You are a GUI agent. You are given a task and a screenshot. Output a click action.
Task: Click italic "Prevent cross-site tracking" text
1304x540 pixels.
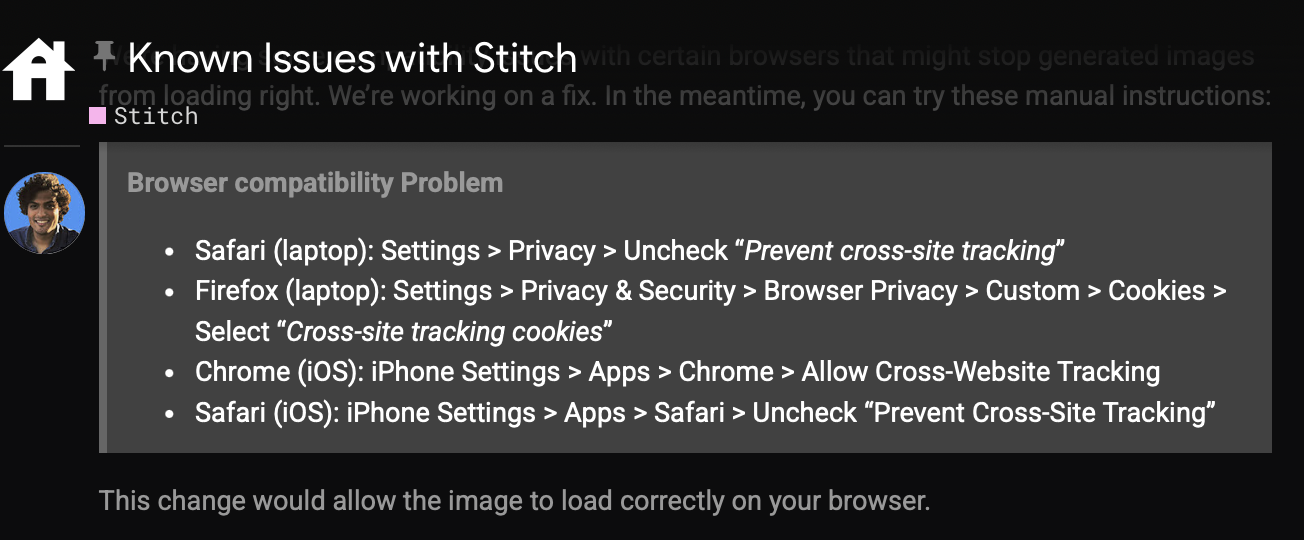[x=900, y=250]
